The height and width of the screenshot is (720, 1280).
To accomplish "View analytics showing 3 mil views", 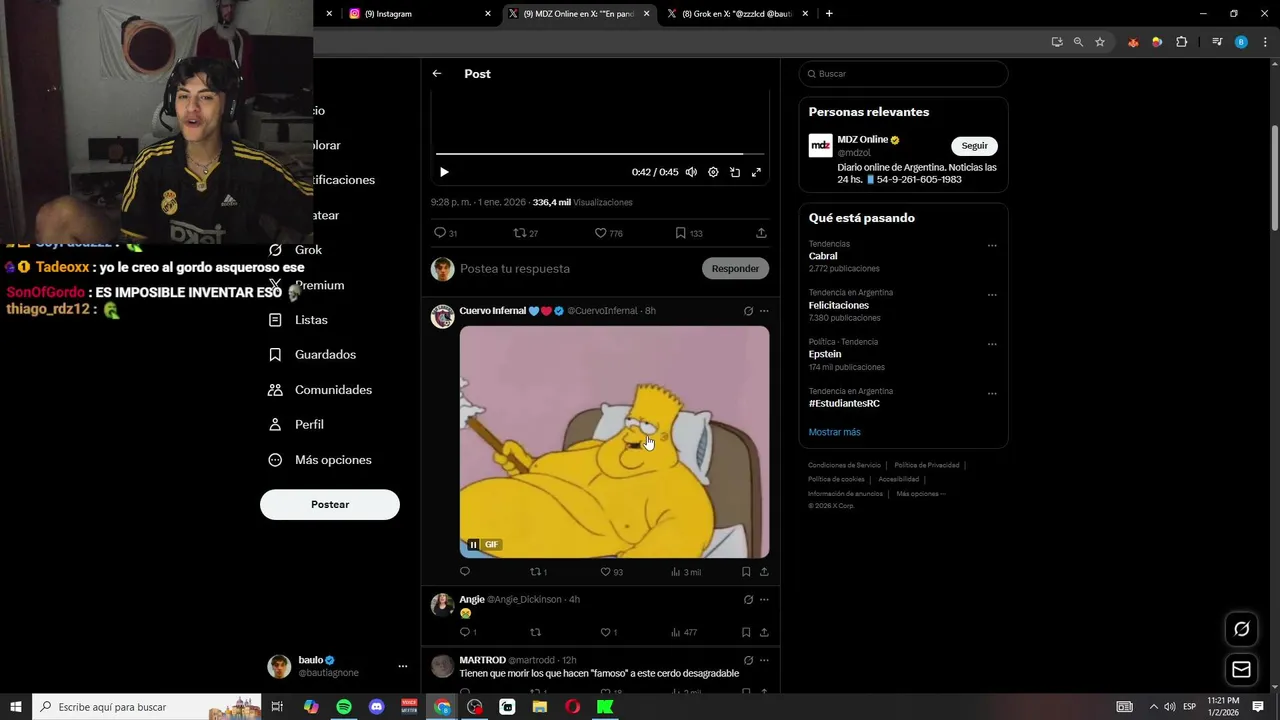I will coord(686,572).
